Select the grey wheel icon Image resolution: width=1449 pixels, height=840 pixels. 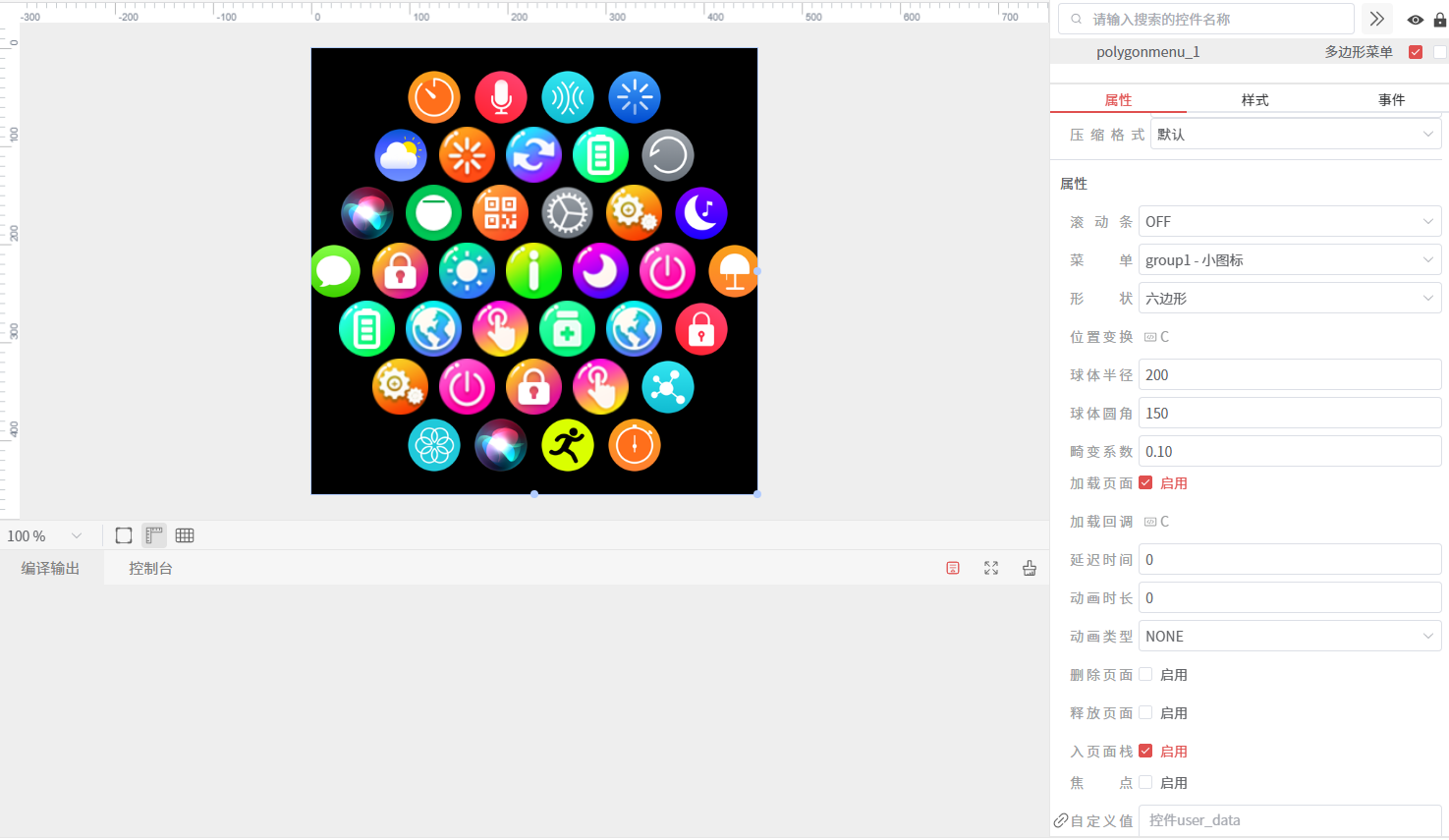coord(568,213)
